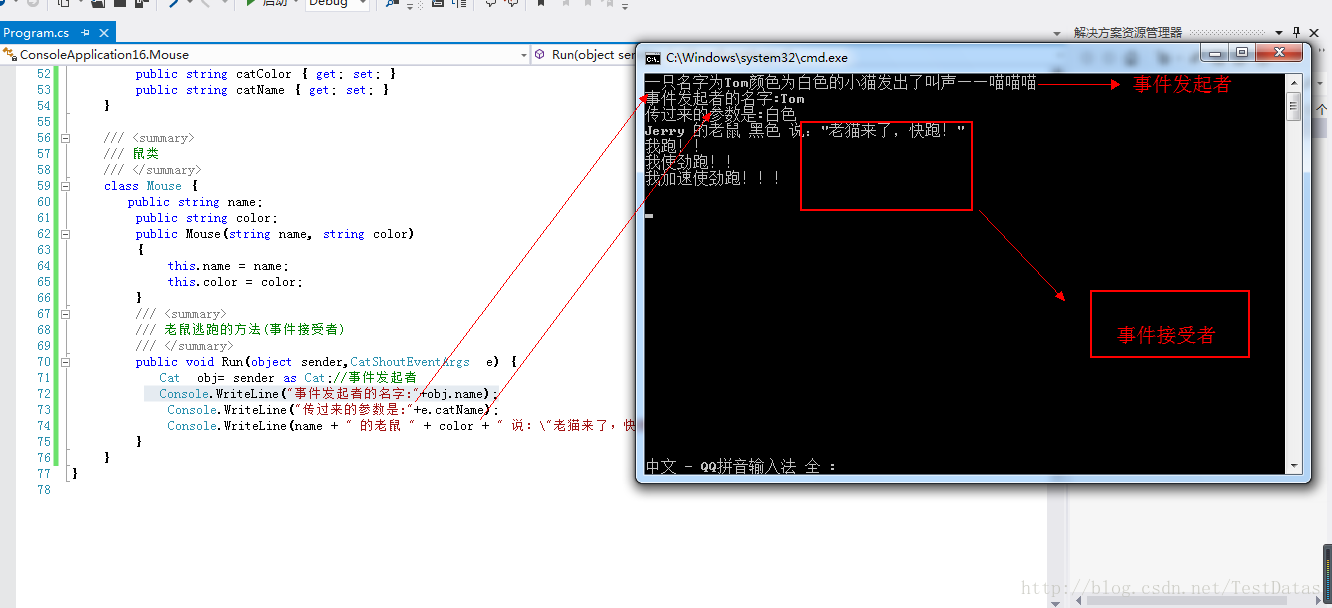1332x608 pixels.
Task: Click code line 'this.color = color;'
Action: pyautogui.click(x=235, y=282)
